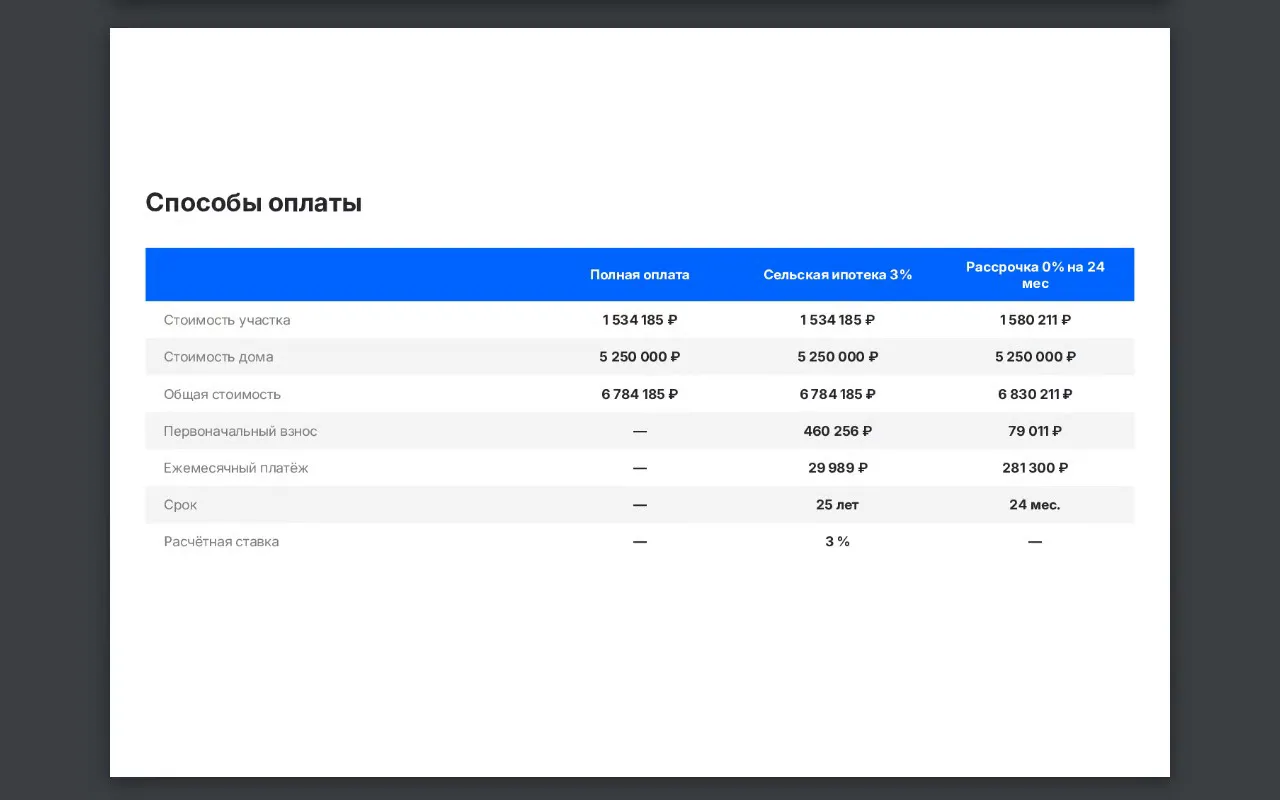The width and height of the screenshot is (1280, 800).
Task: Click Ежемесячный платёж dash under Полная оплата
Action: (x=640, y=468)
